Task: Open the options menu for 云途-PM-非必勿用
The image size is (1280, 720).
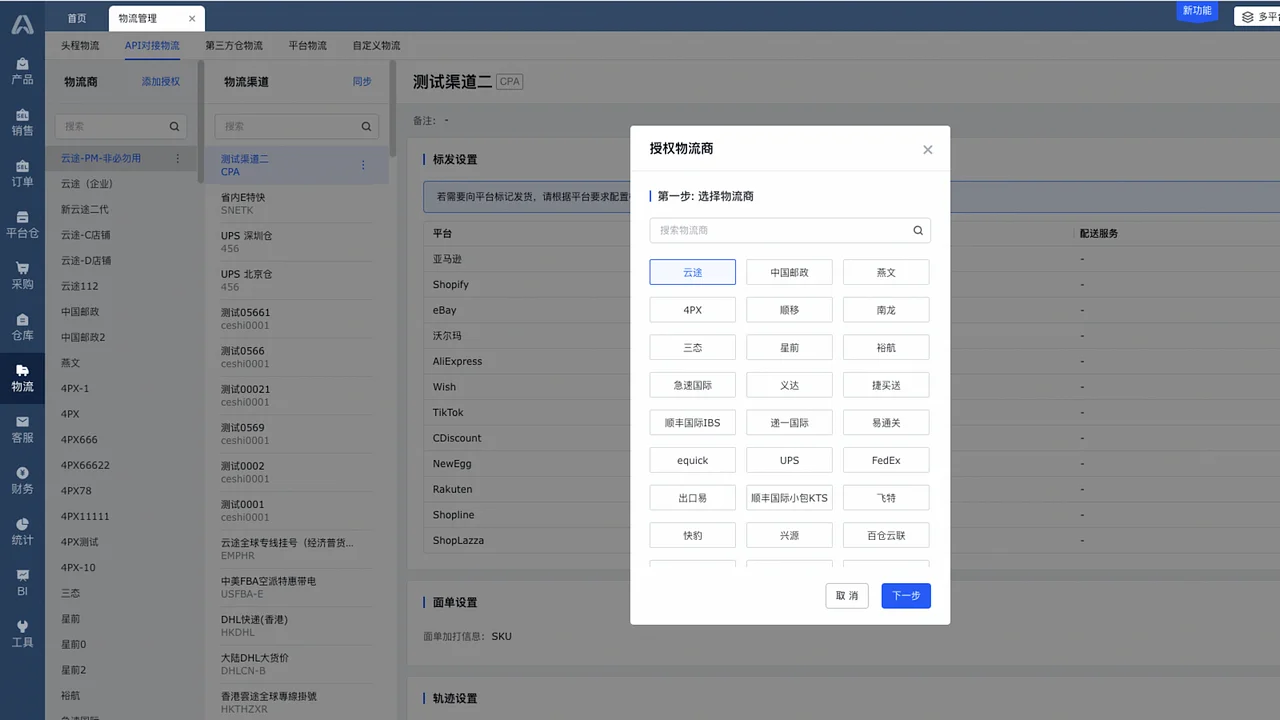Action: [176, 157]
